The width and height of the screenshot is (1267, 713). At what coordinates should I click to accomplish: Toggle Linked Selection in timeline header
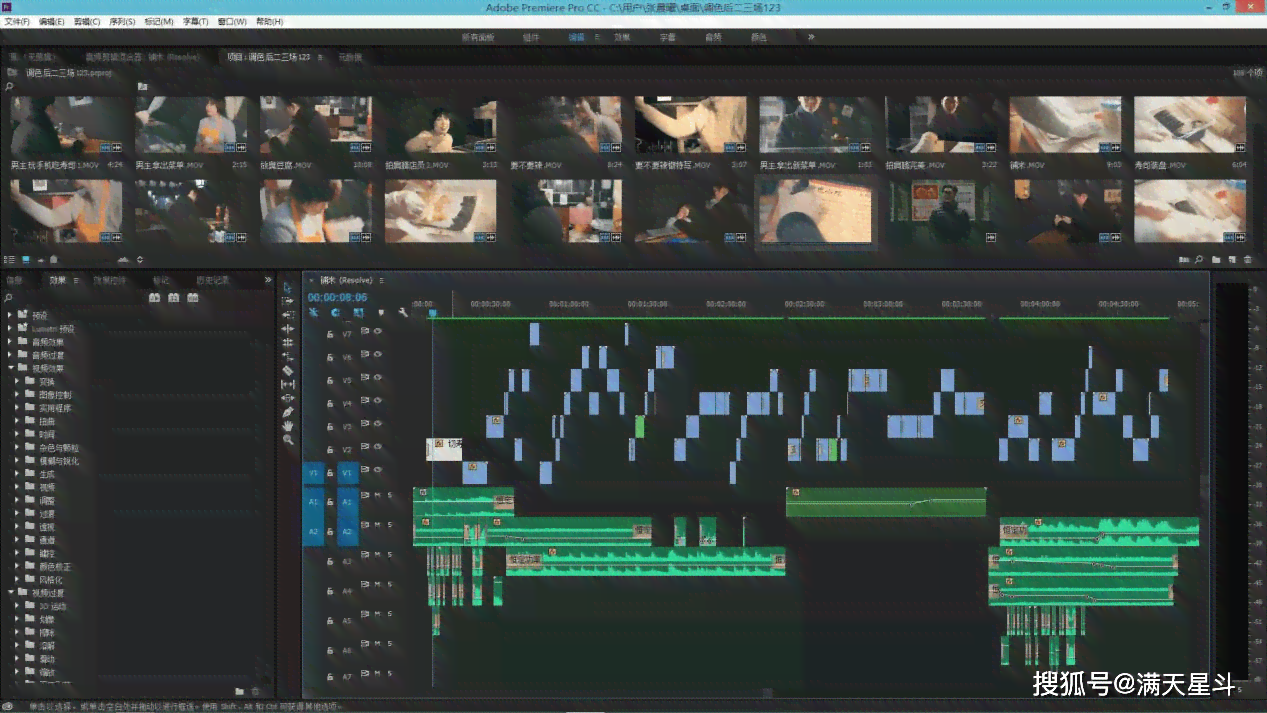pyautogui.click(x=358, y=312)
